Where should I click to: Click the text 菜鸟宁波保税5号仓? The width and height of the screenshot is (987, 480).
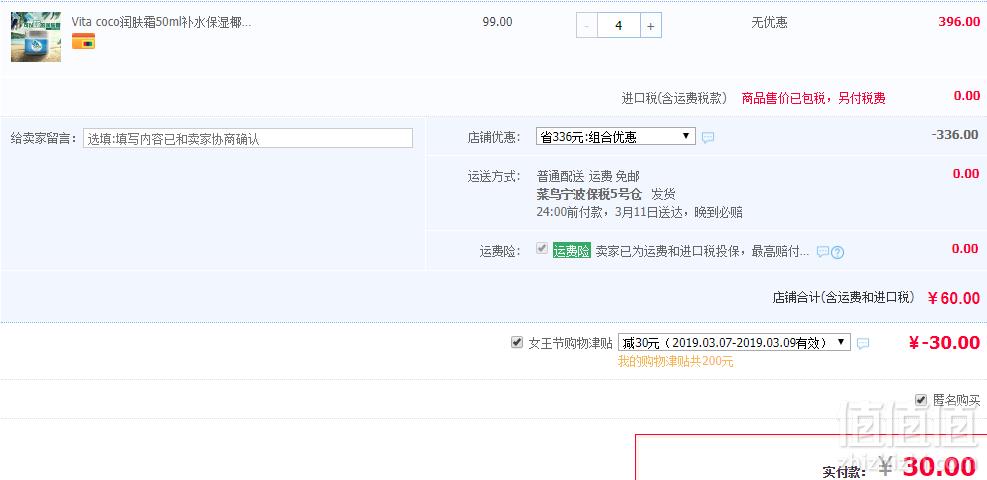pos(589,194)
